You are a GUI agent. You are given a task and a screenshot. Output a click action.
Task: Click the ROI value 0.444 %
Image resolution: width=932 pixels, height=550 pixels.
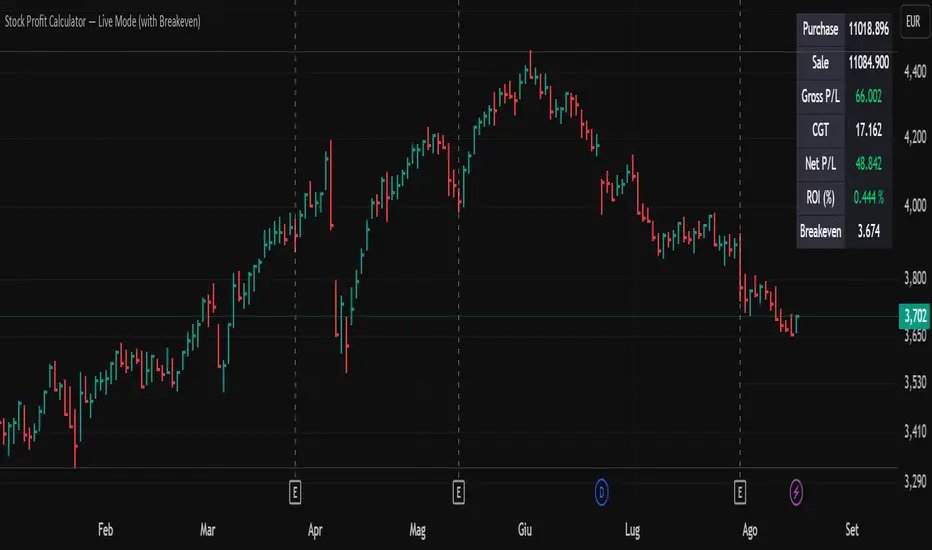[x=868, y=197]
